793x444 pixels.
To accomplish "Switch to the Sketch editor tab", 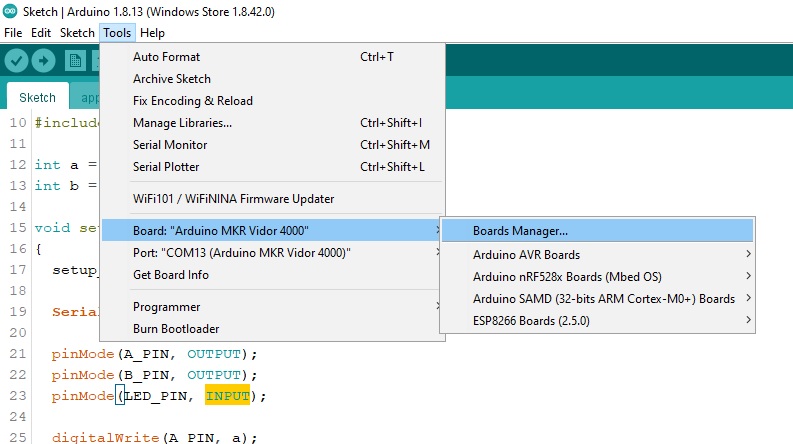I will coord(37,98).
